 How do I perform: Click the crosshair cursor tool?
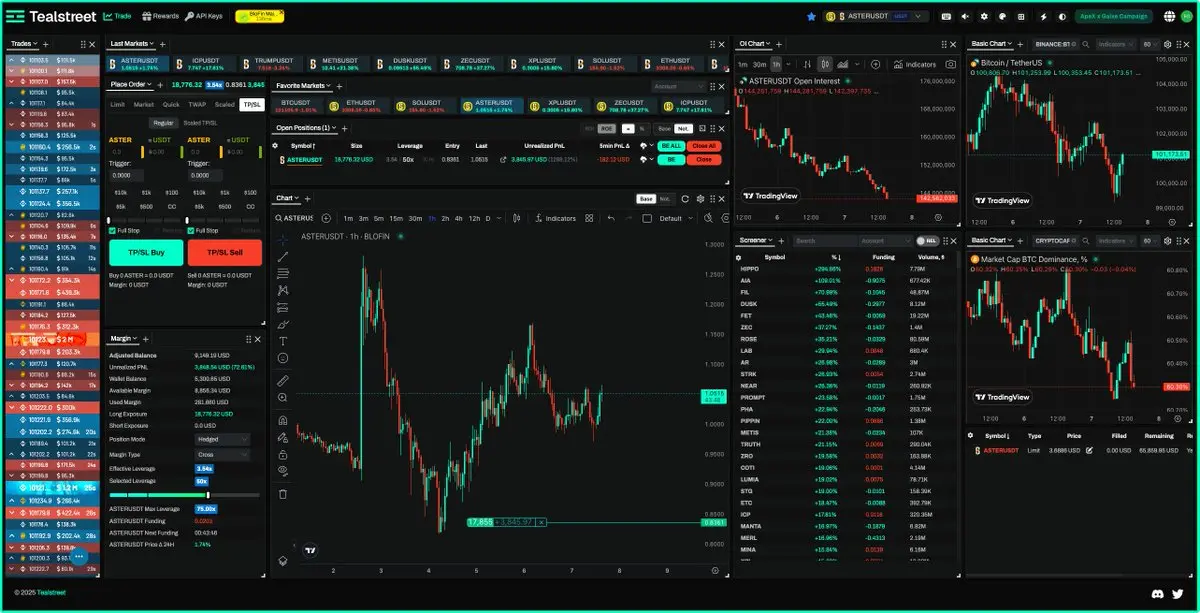[283, 238]
